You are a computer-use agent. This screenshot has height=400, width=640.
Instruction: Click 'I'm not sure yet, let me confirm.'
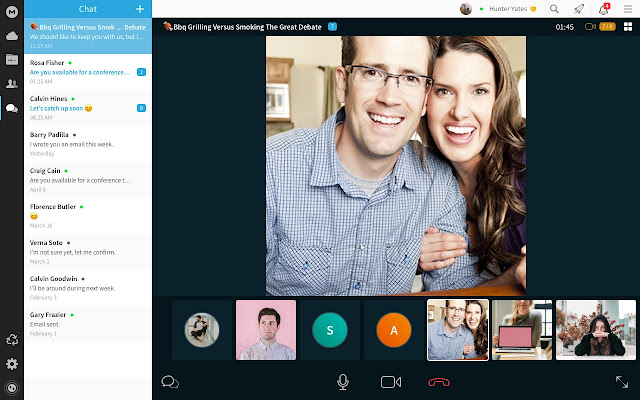coord(73,252)
